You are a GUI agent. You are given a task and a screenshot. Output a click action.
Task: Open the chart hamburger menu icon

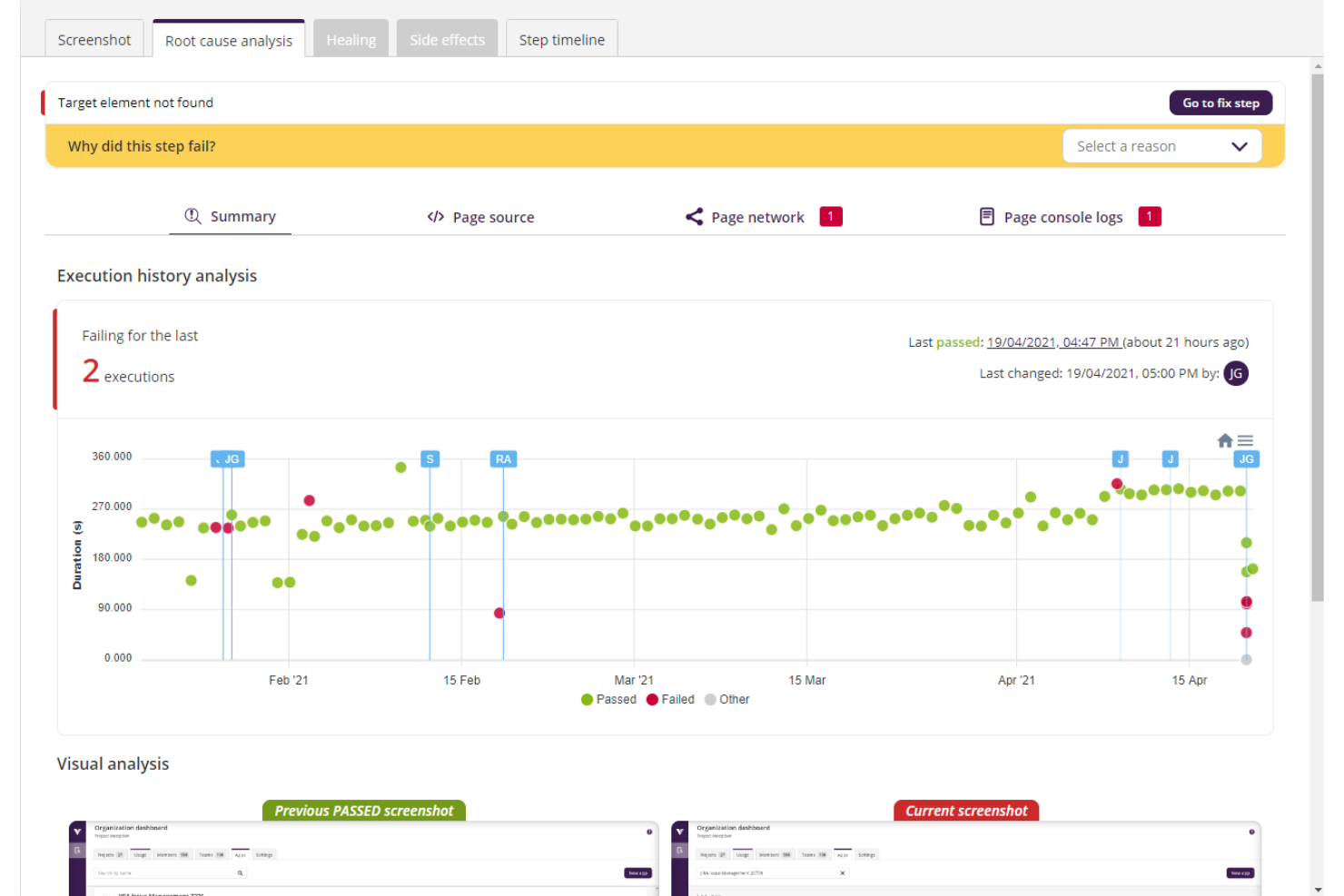(x=1245, y=440)
